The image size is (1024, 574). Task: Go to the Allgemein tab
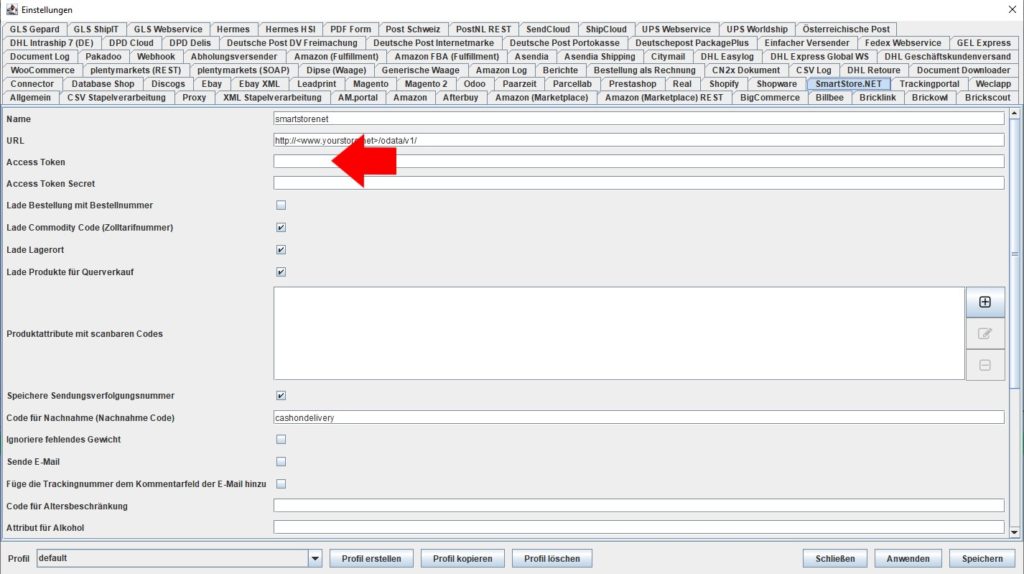point(30,97)
